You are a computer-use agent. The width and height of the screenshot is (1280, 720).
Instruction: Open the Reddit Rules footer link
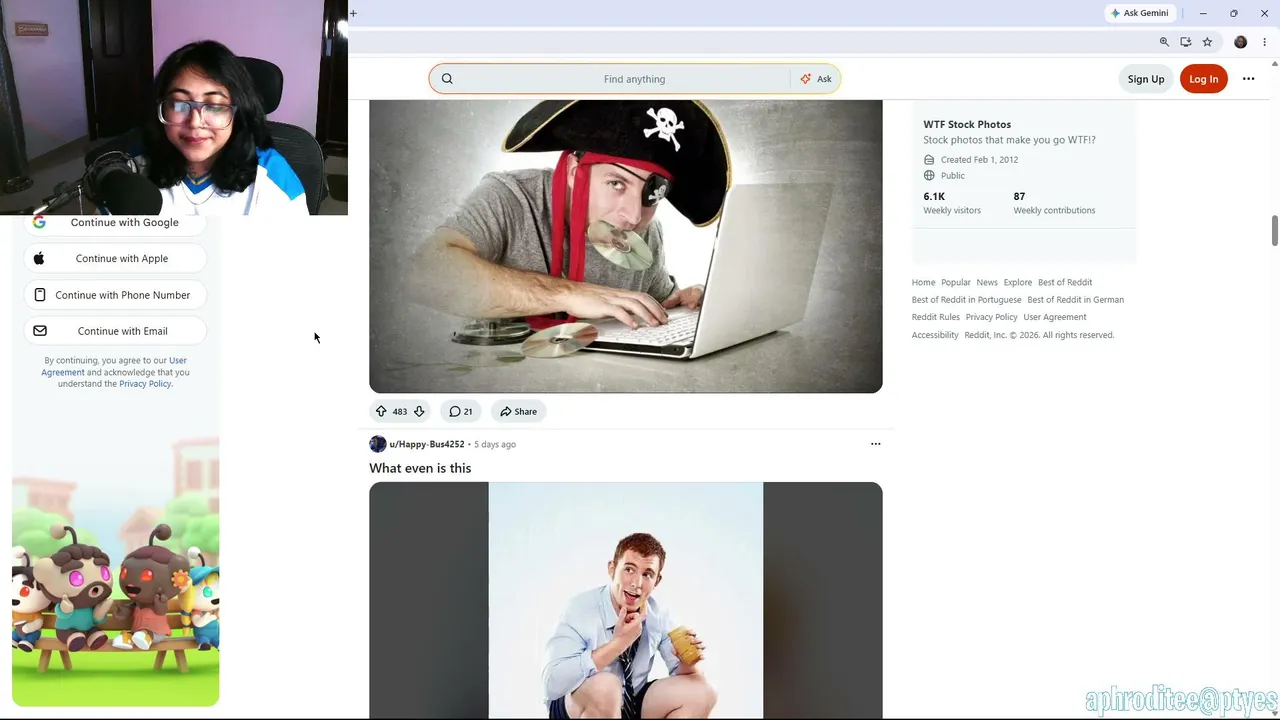coord(935,317)
